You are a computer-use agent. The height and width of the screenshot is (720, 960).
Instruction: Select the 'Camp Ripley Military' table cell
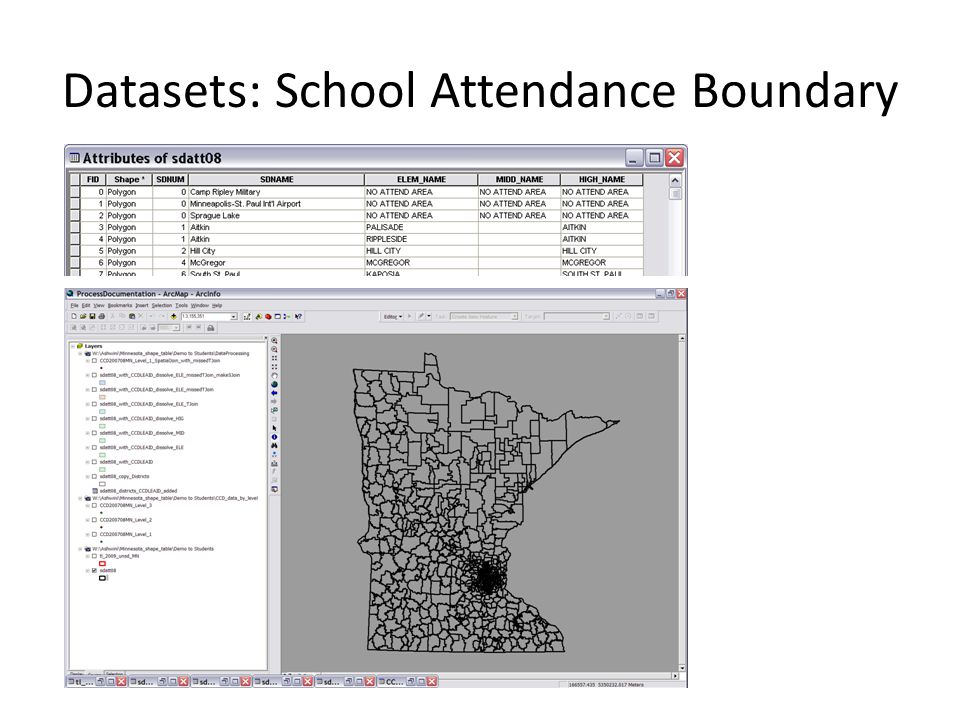[x=276, y=192]
